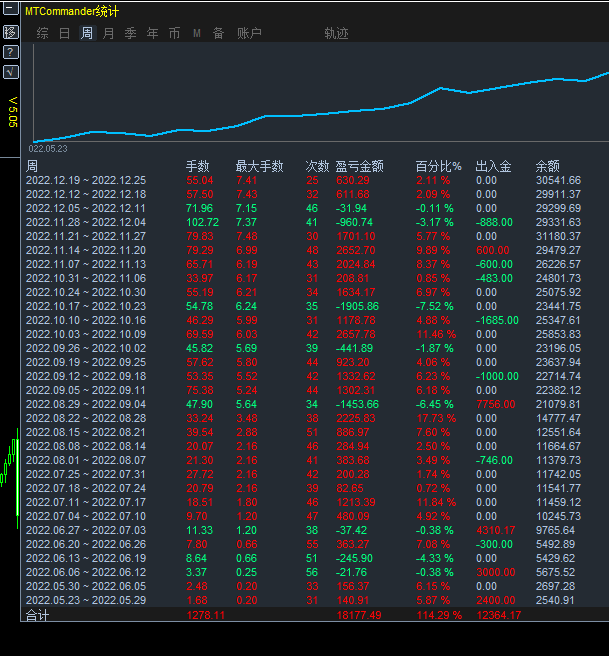
Task: Click the green candlestick chart behind the panel
Action: coord(10,477)
